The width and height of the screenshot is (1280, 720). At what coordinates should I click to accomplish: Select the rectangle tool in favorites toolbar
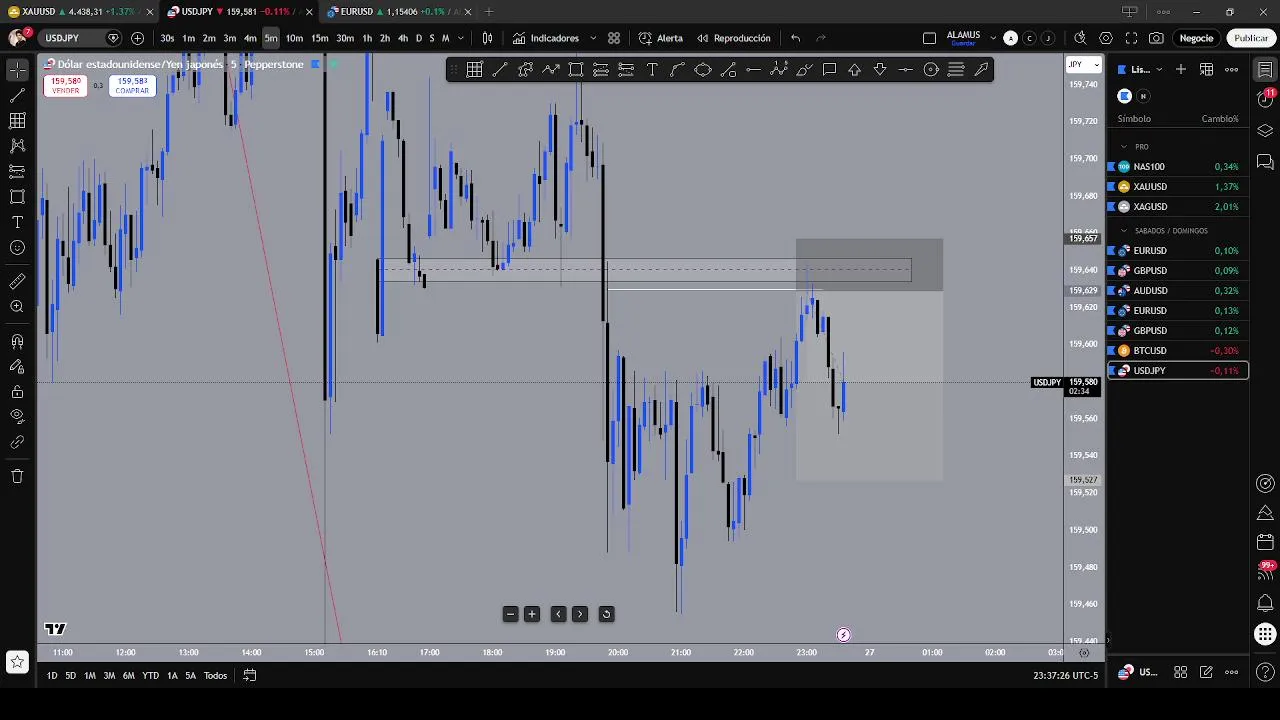(x=576, y=69)
